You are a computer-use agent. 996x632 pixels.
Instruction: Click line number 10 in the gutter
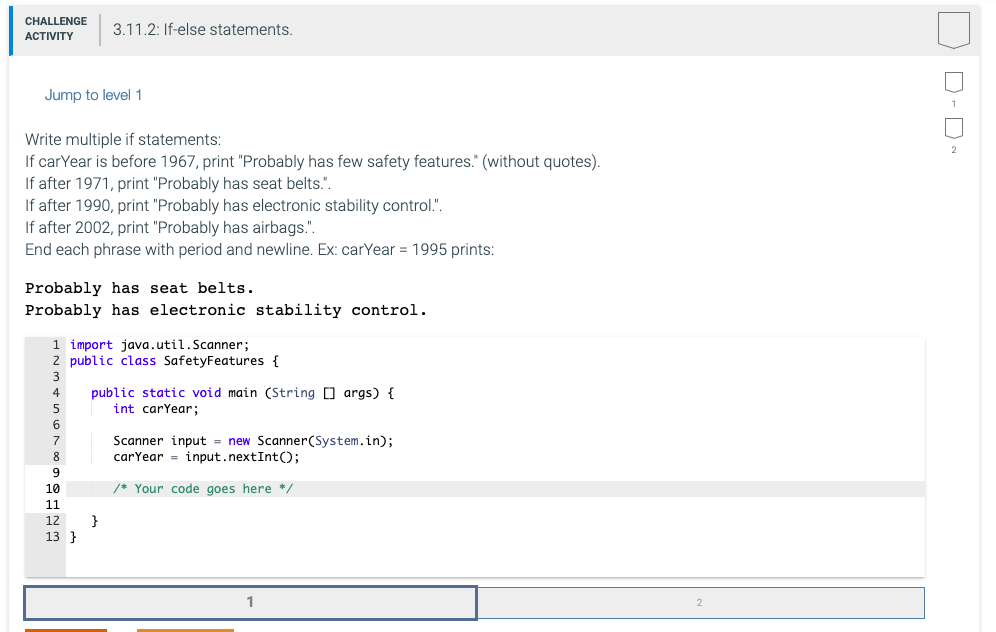53,488
